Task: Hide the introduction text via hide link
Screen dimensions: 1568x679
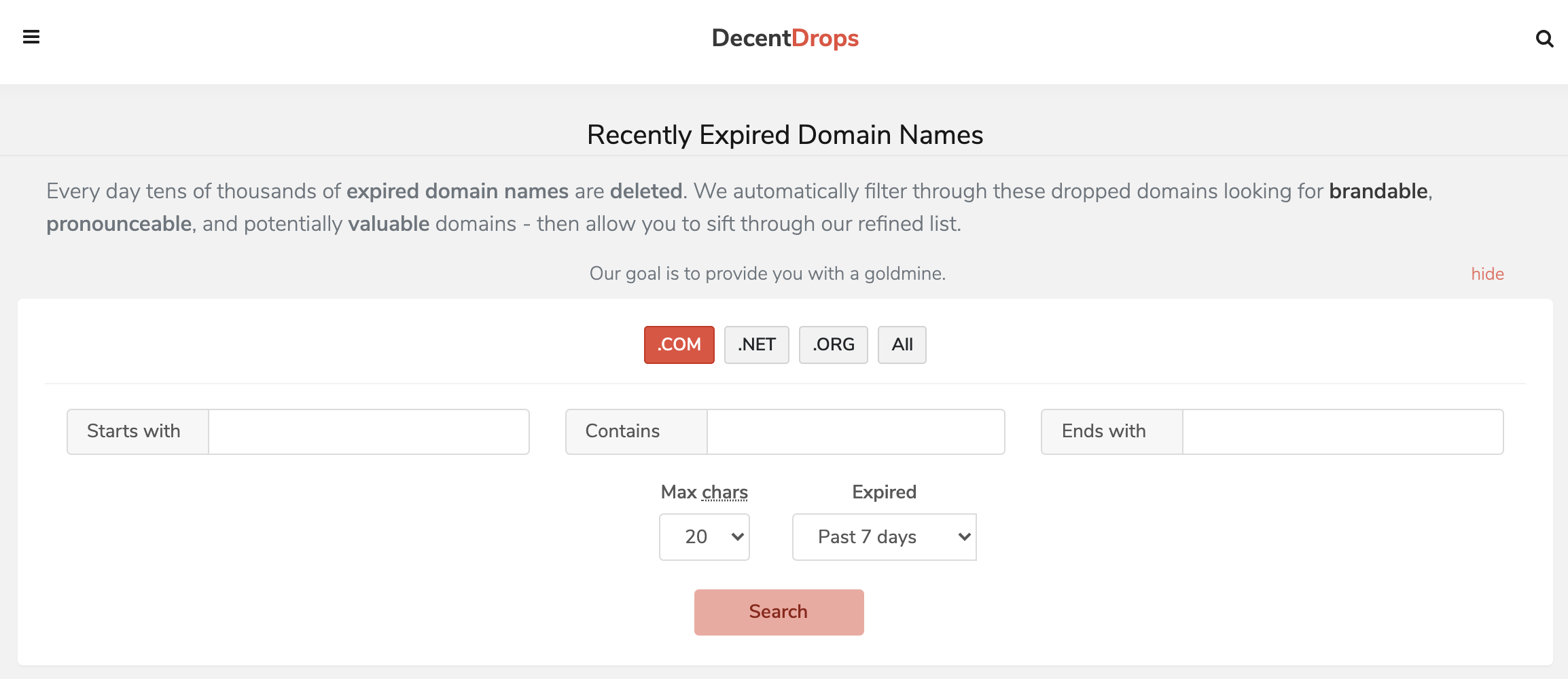Action: click(x=1487, y=274)
